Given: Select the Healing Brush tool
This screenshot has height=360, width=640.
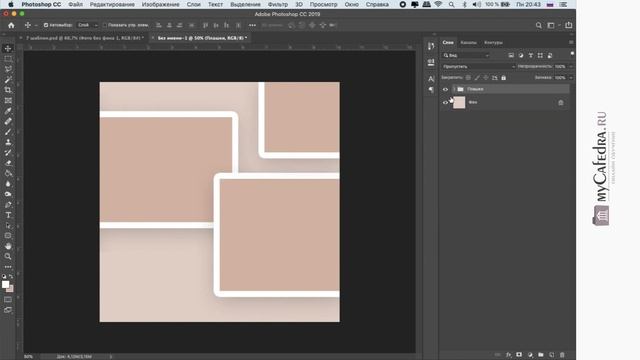Looking at the screenshot, I should click(x=8, y=121).
